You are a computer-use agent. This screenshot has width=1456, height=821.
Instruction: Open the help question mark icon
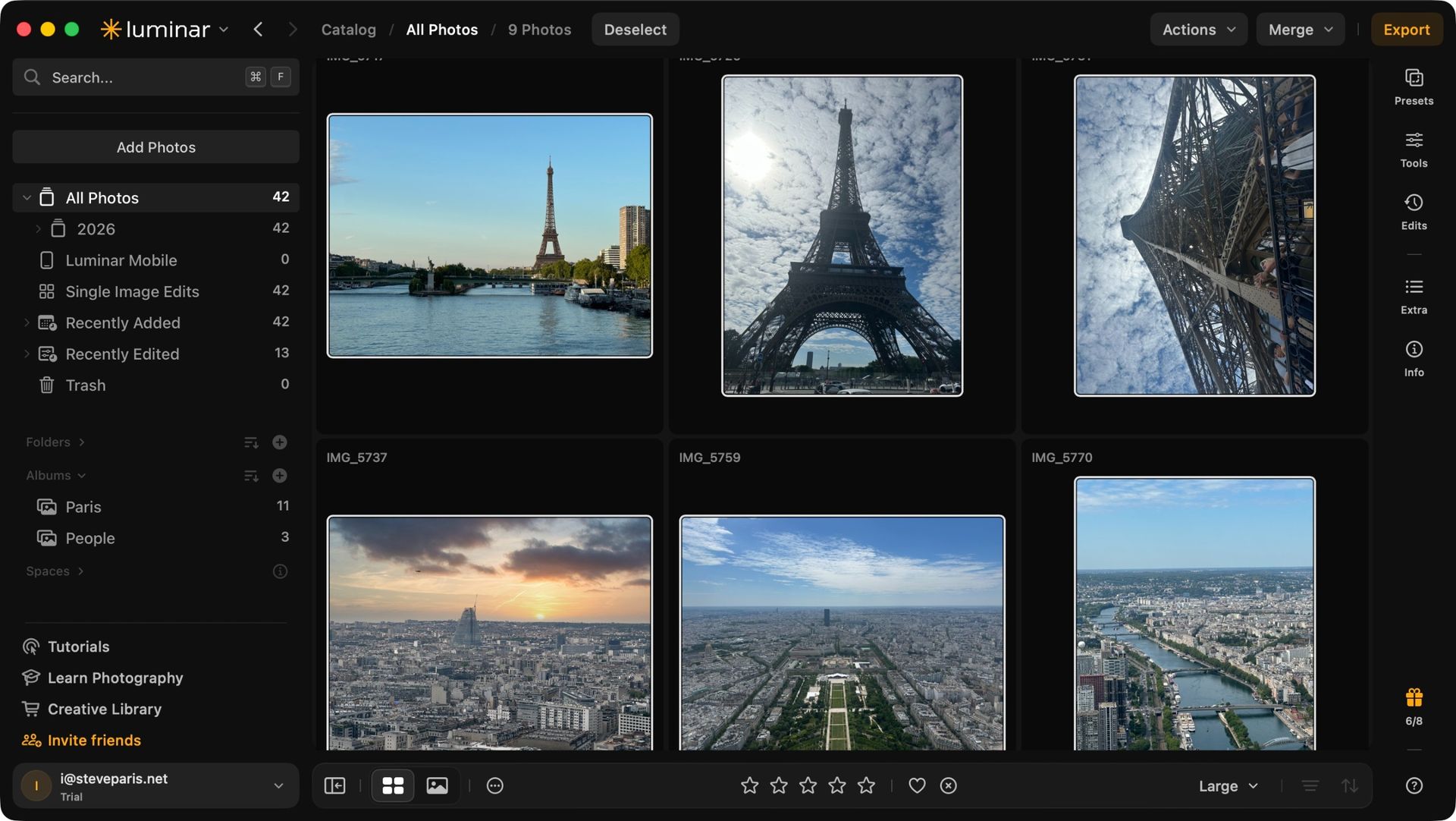1414,785
